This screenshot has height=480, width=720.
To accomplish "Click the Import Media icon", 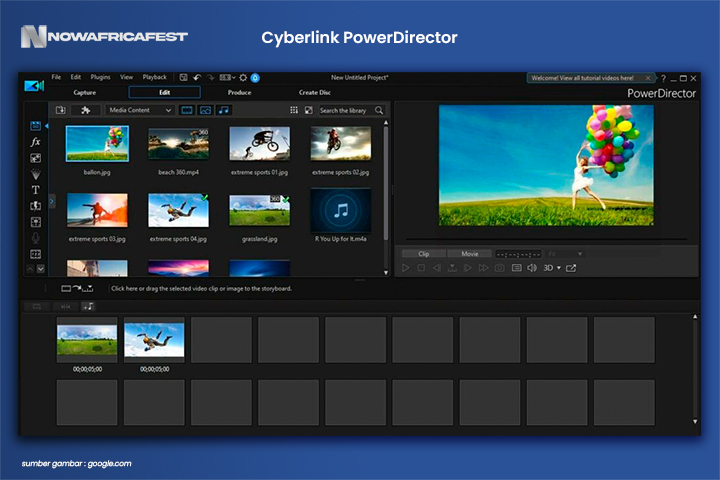I will (x=61, y=110).
